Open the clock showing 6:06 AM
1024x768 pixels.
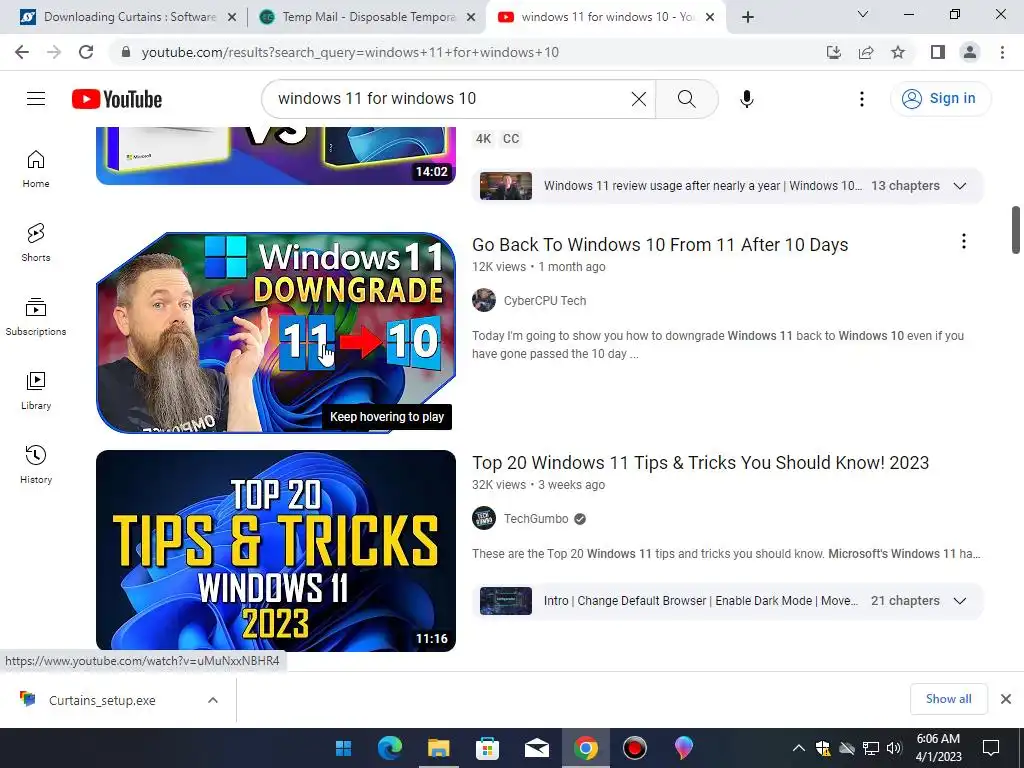938,748
